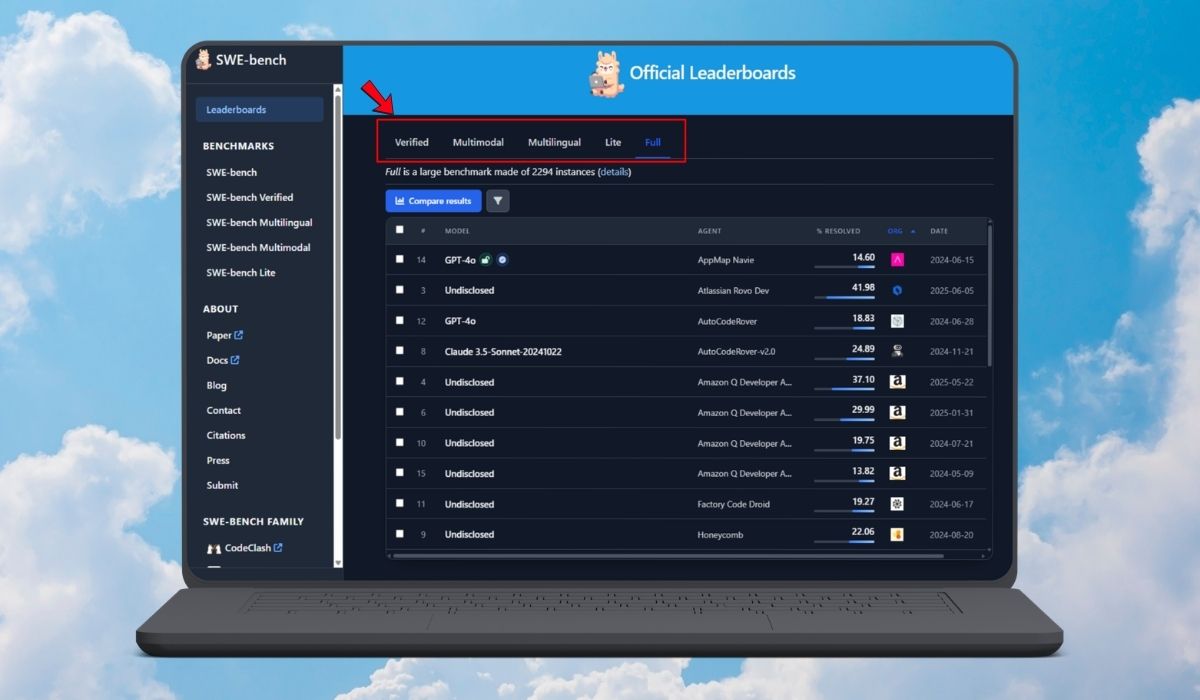Click the blue verified checkmark badge beside GPT-4o
1200x700 pixels.
pos(503,260)
